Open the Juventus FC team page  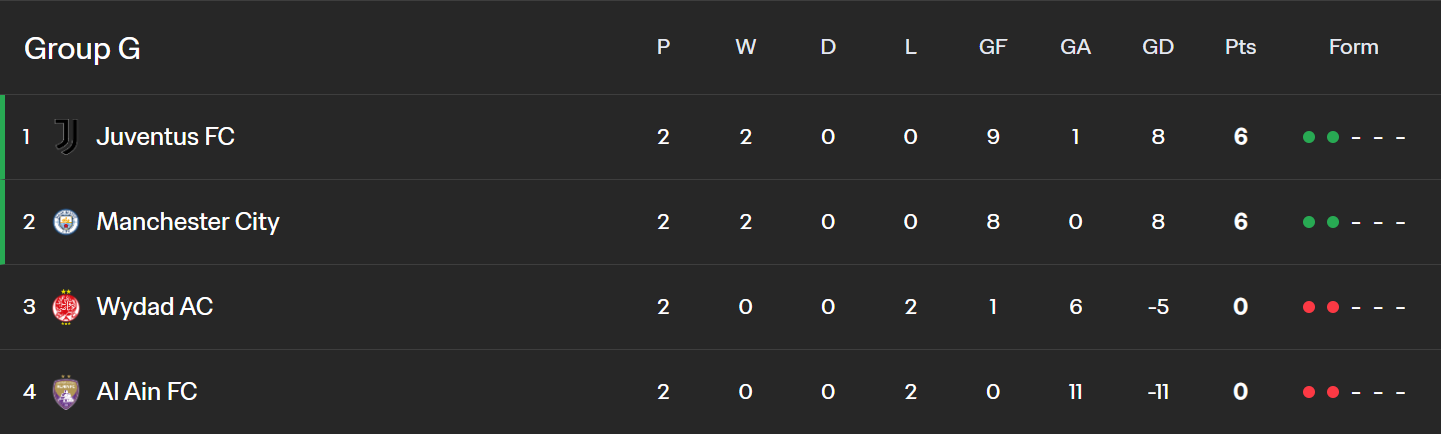tap(165, 137)
